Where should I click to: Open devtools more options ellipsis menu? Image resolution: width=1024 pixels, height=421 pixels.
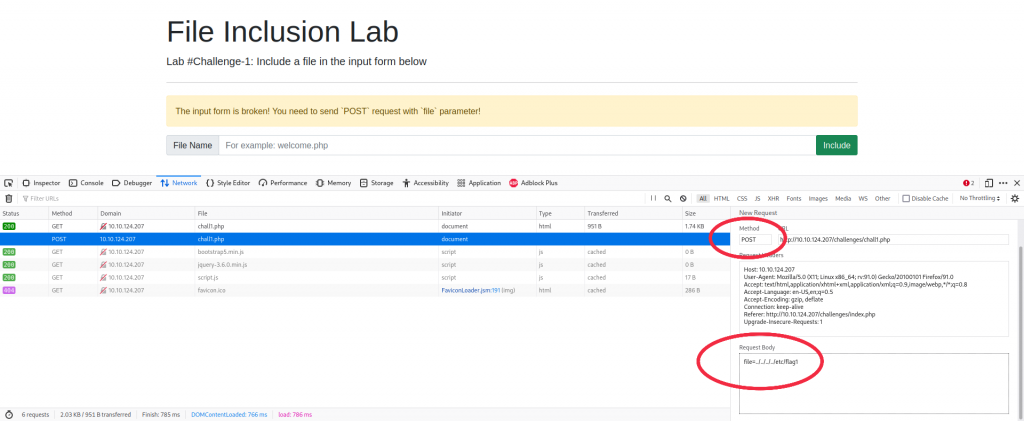1003,183
